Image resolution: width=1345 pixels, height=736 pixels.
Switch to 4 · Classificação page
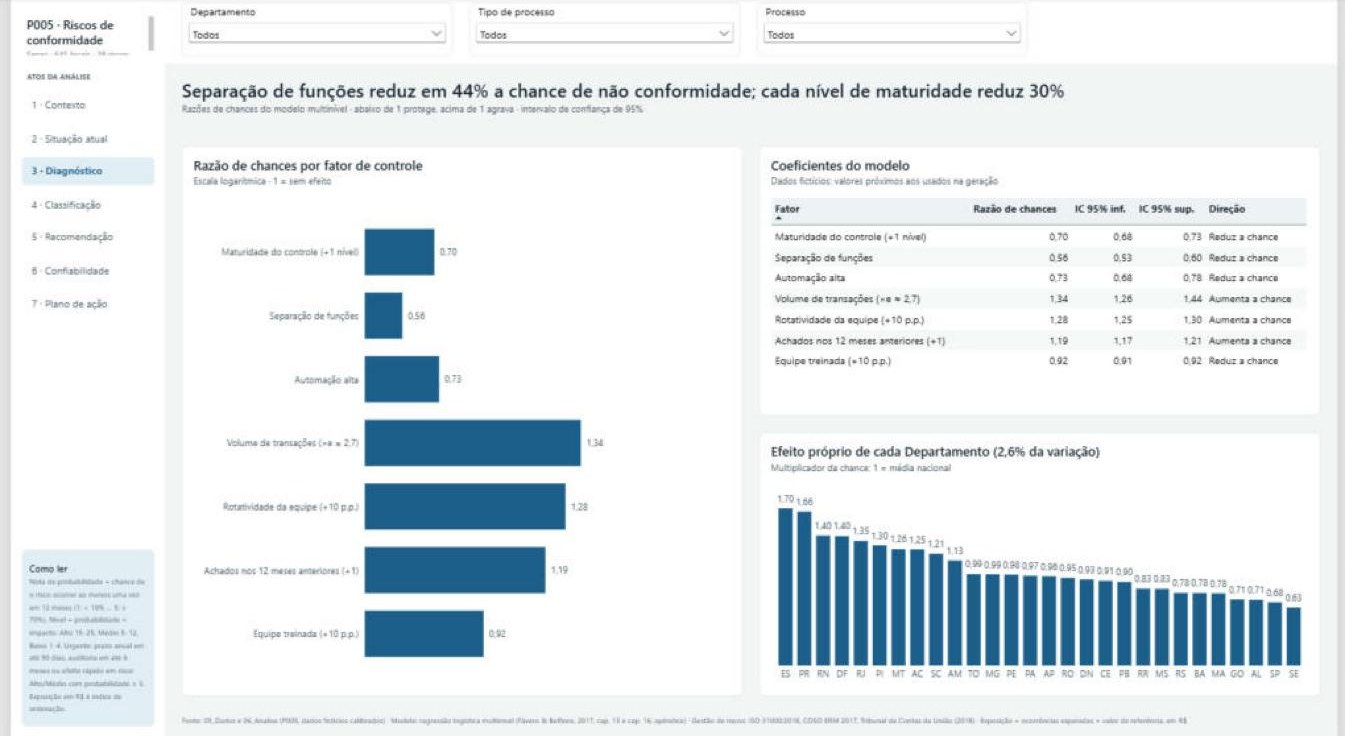coord(88,205)
